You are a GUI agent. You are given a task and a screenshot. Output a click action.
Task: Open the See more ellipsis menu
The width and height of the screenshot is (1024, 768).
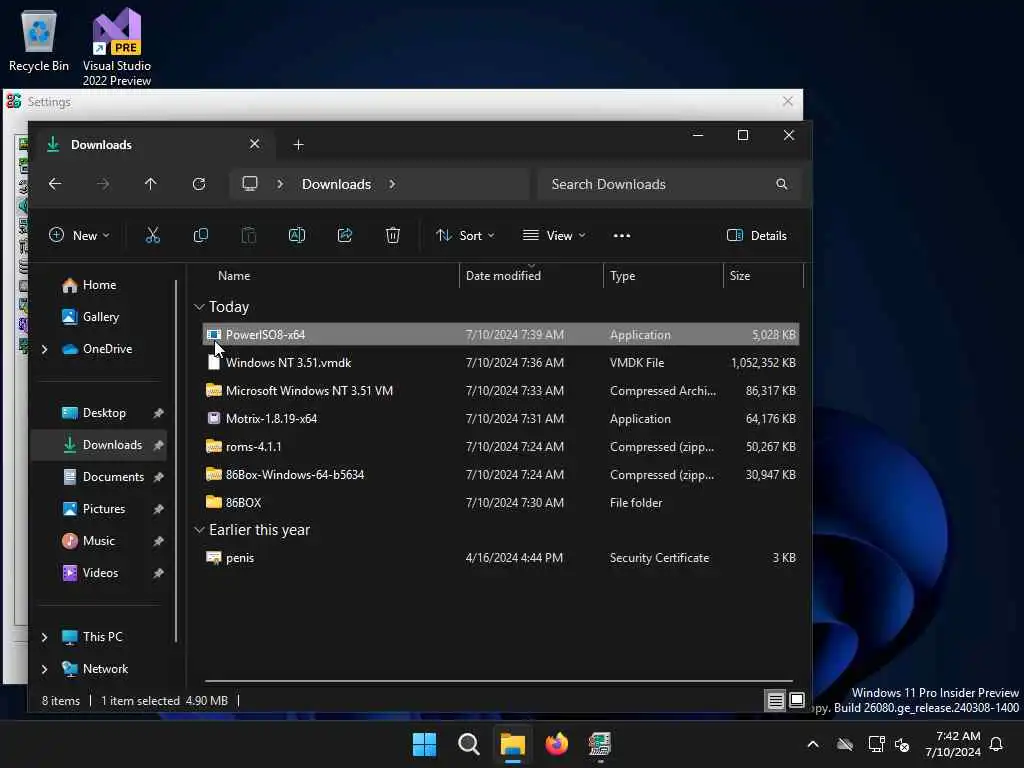[622, 236]
